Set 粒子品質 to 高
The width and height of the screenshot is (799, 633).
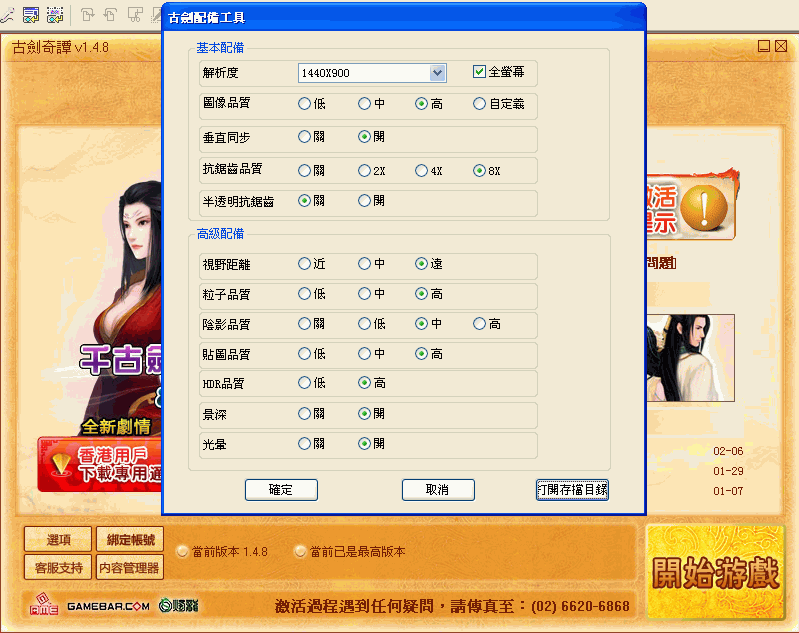pos(421,294)
